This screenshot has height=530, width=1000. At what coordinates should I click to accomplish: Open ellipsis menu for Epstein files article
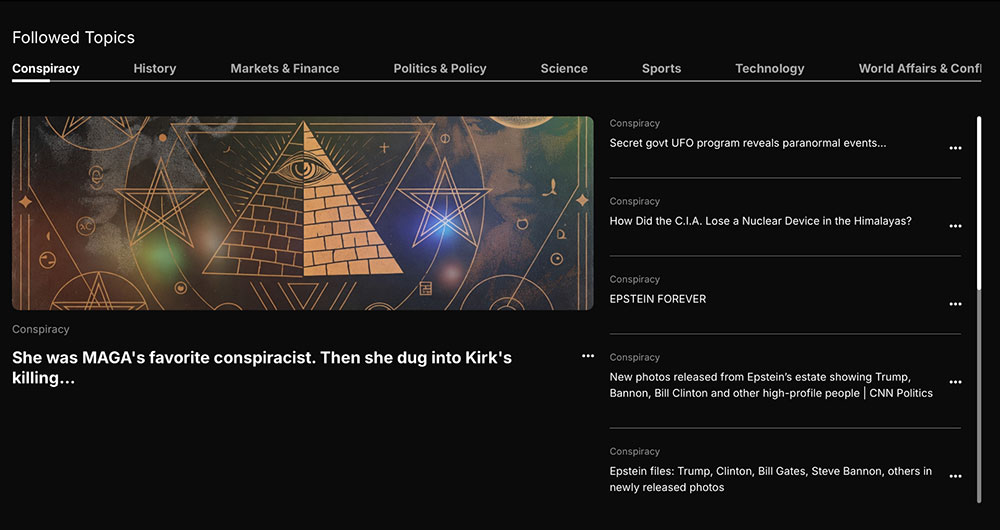click(955, 476)
